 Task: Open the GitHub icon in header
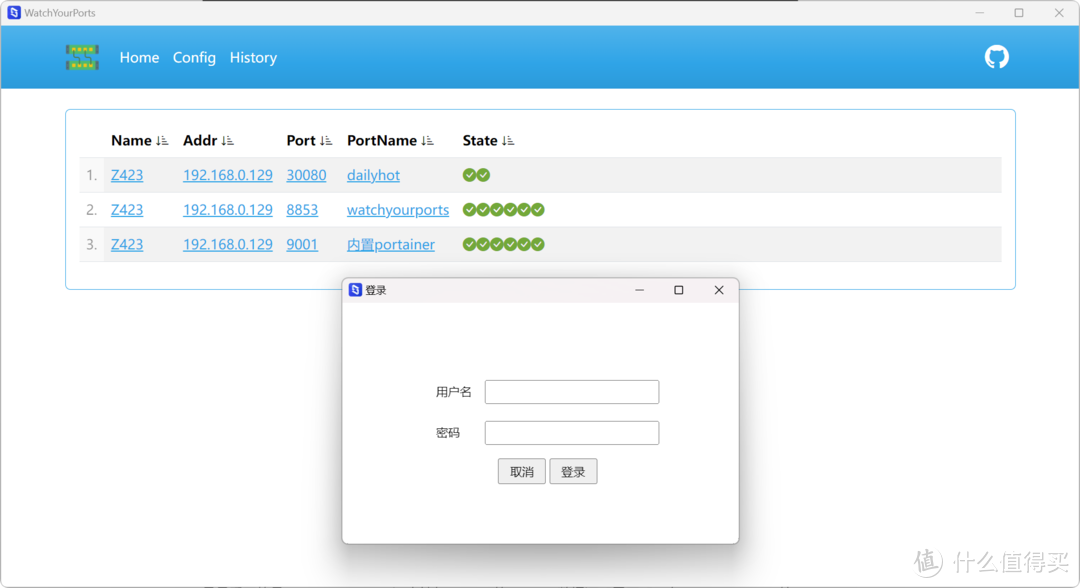[996, 57]
